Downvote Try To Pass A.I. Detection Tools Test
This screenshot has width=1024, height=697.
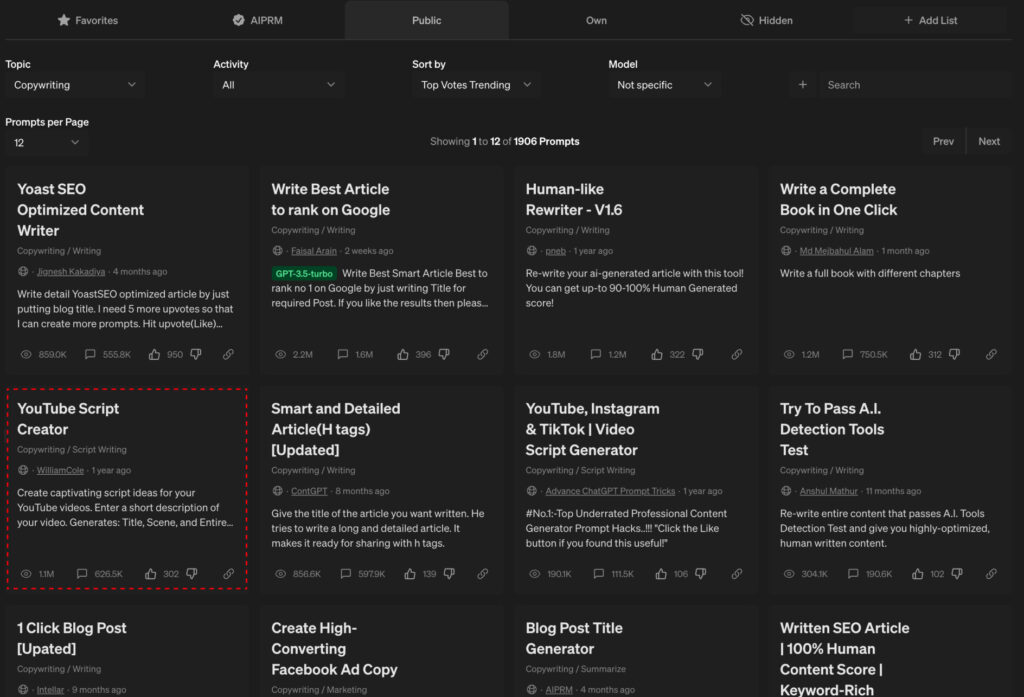pyautogui.click(x=957, y=574)
